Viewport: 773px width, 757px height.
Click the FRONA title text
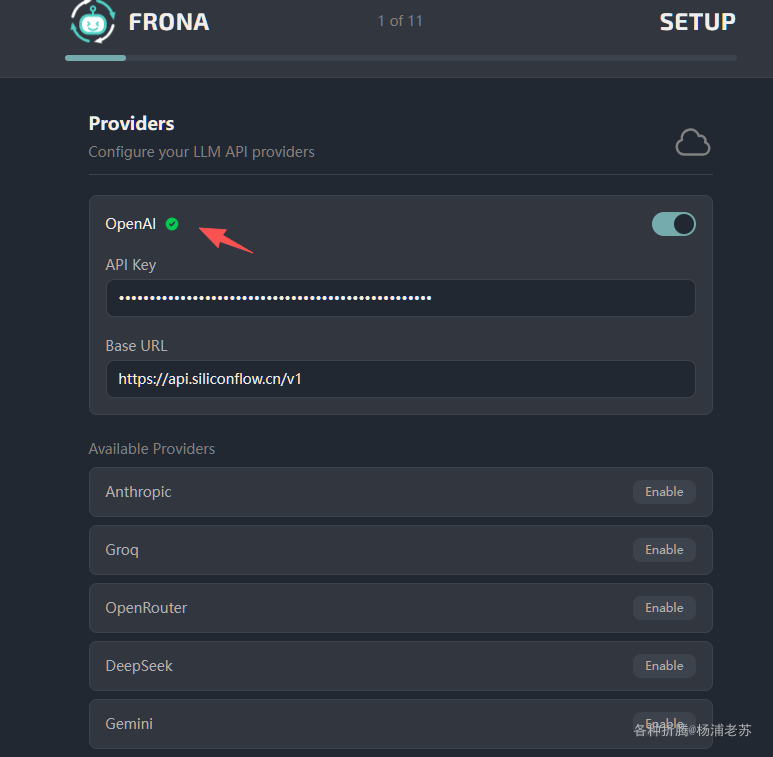tap(169, 22)
